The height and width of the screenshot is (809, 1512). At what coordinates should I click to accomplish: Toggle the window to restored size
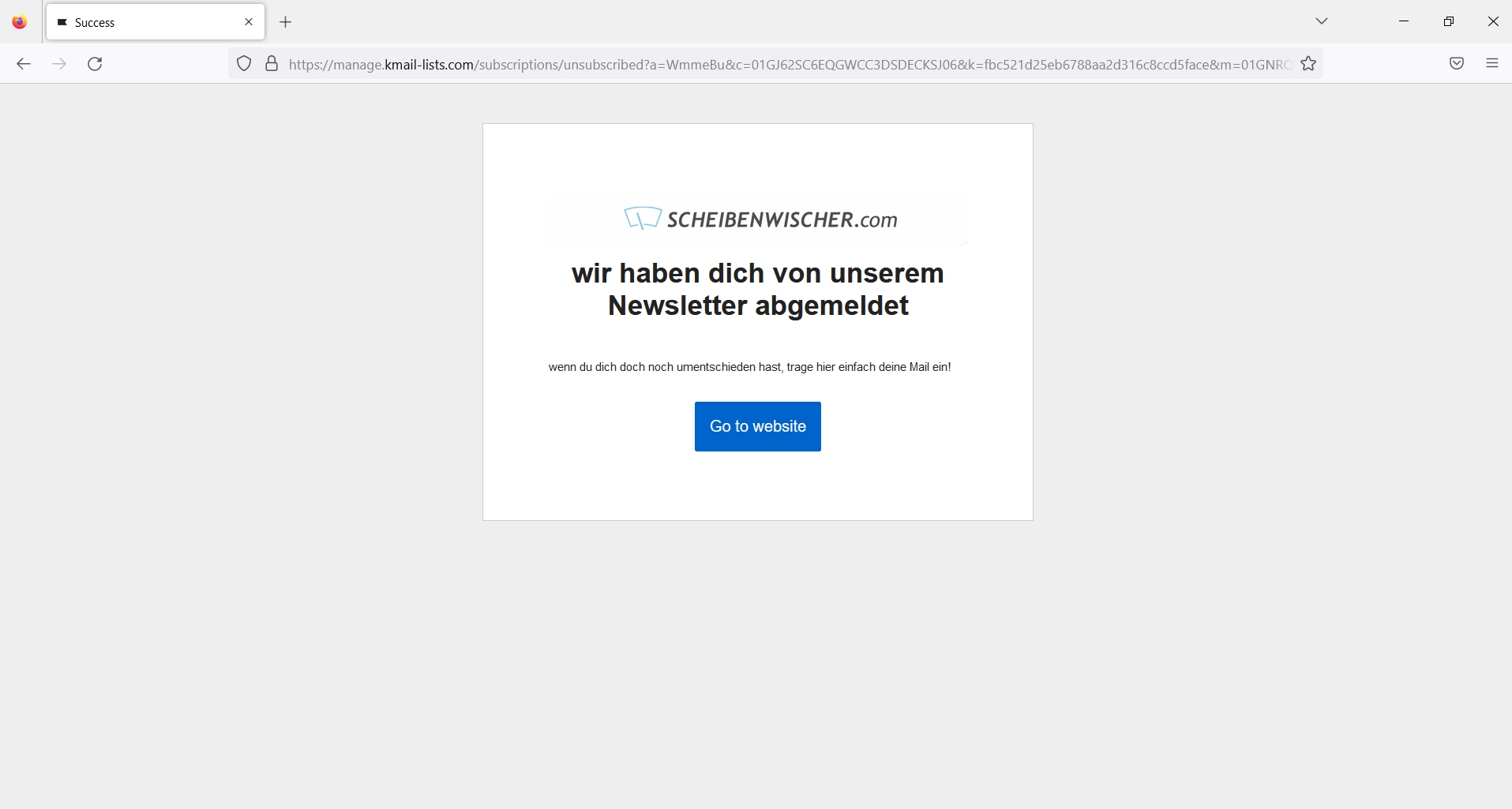tap(1448, 21)
